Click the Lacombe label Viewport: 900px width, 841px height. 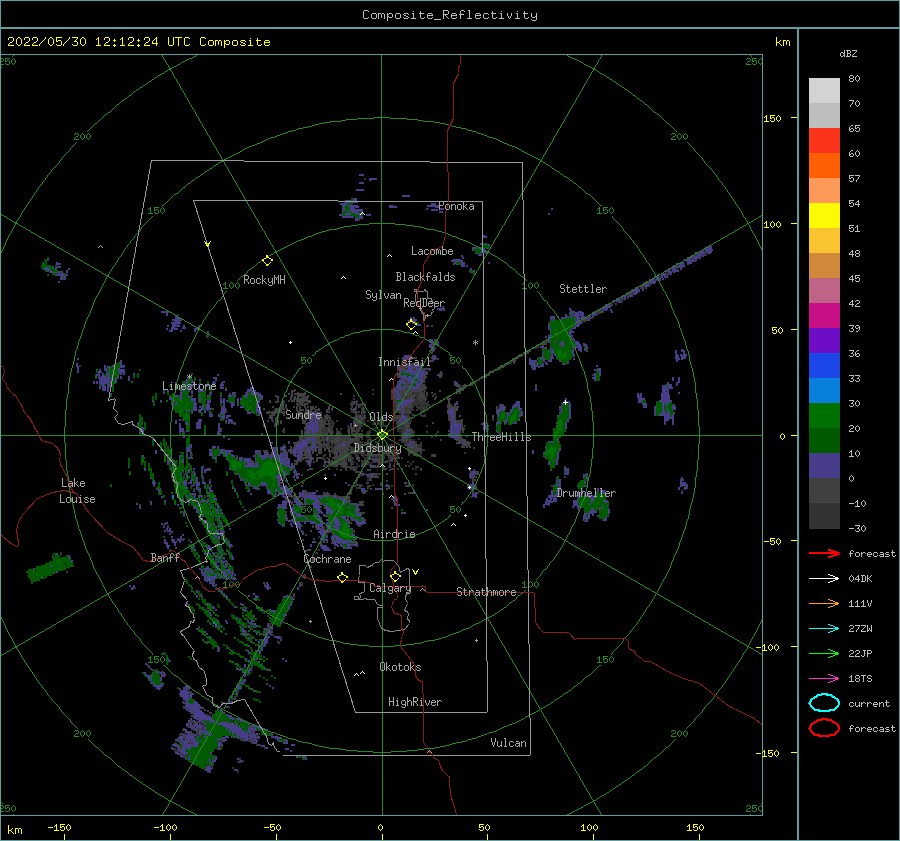click(432, 251)
